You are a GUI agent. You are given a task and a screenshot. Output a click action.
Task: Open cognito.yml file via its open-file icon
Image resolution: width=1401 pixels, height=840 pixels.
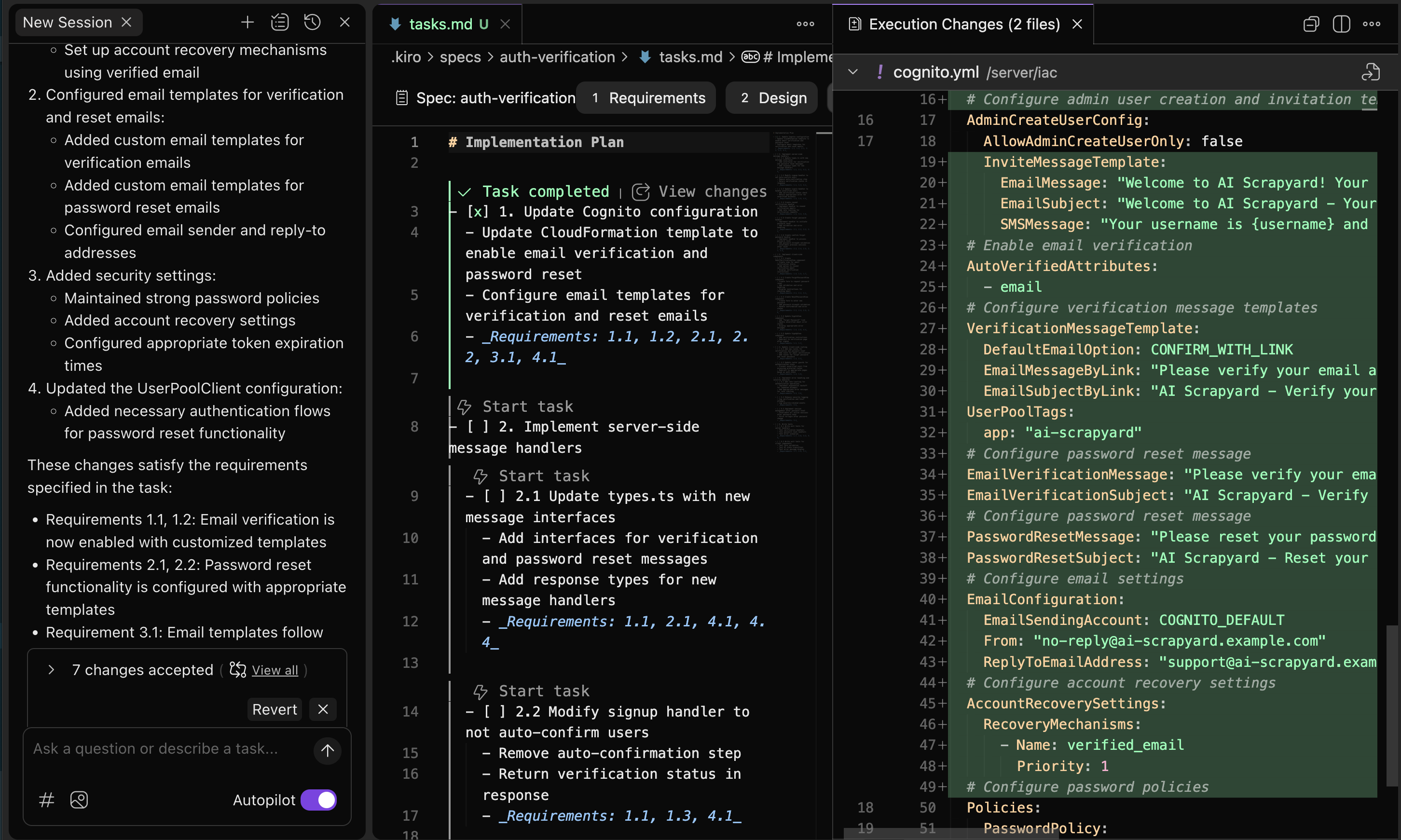click(1371, 72)
